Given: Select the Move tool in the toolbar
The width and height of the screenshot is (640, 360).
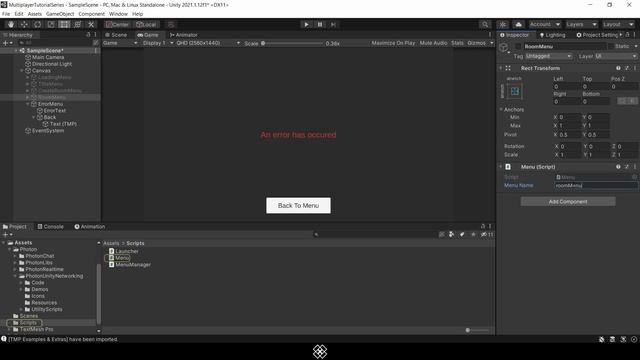Looking at the screenshot, I should pos(24,24).
